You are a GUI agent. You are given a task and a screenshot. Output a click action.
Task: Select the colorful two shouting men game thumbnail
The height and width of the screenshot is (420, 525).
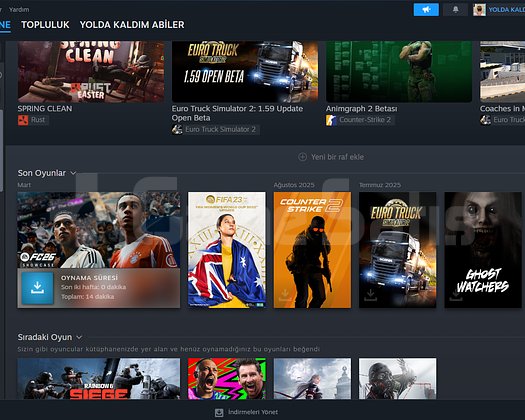coord(227,378)
